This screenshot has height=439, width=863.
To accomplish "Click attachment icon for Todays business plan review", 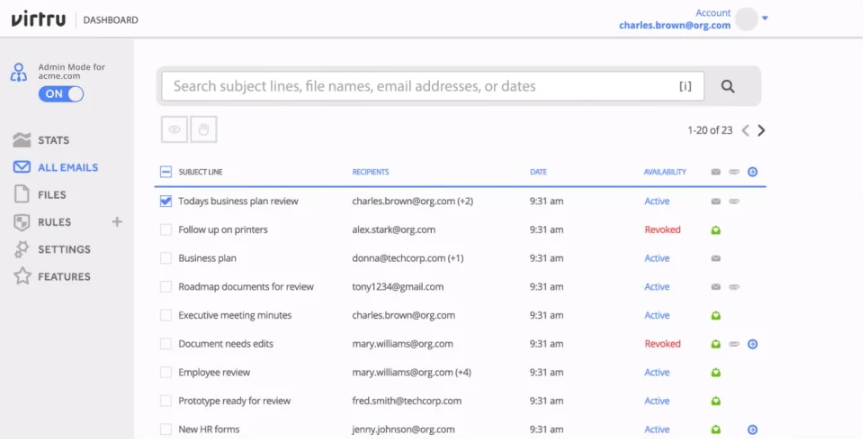I will pos(734,201).
